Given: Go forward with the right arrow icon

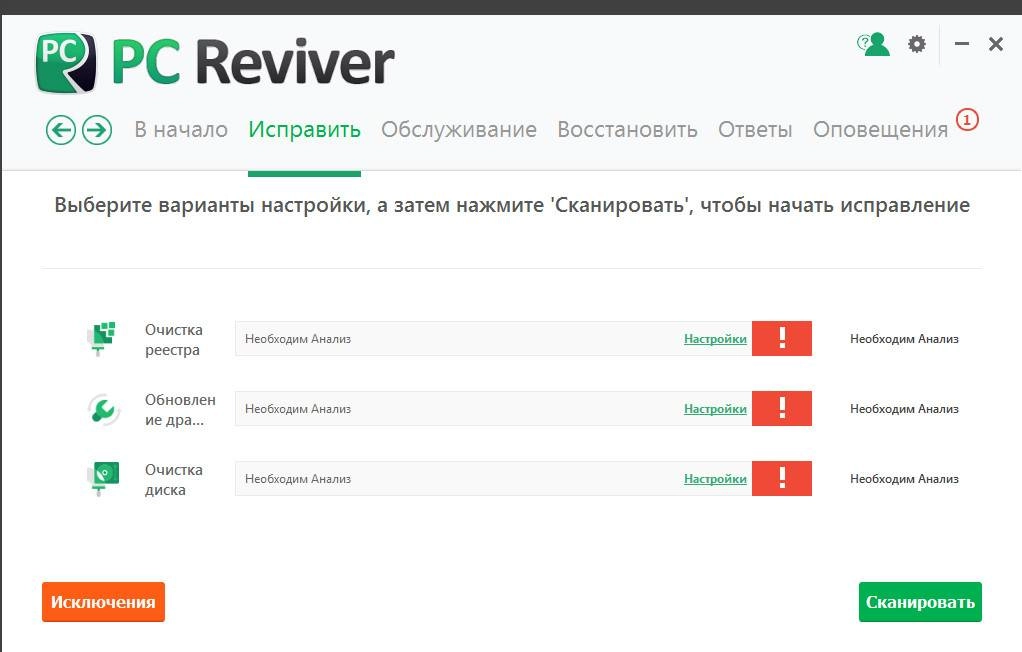Looking at the screenshot, I should click(97, 130).
